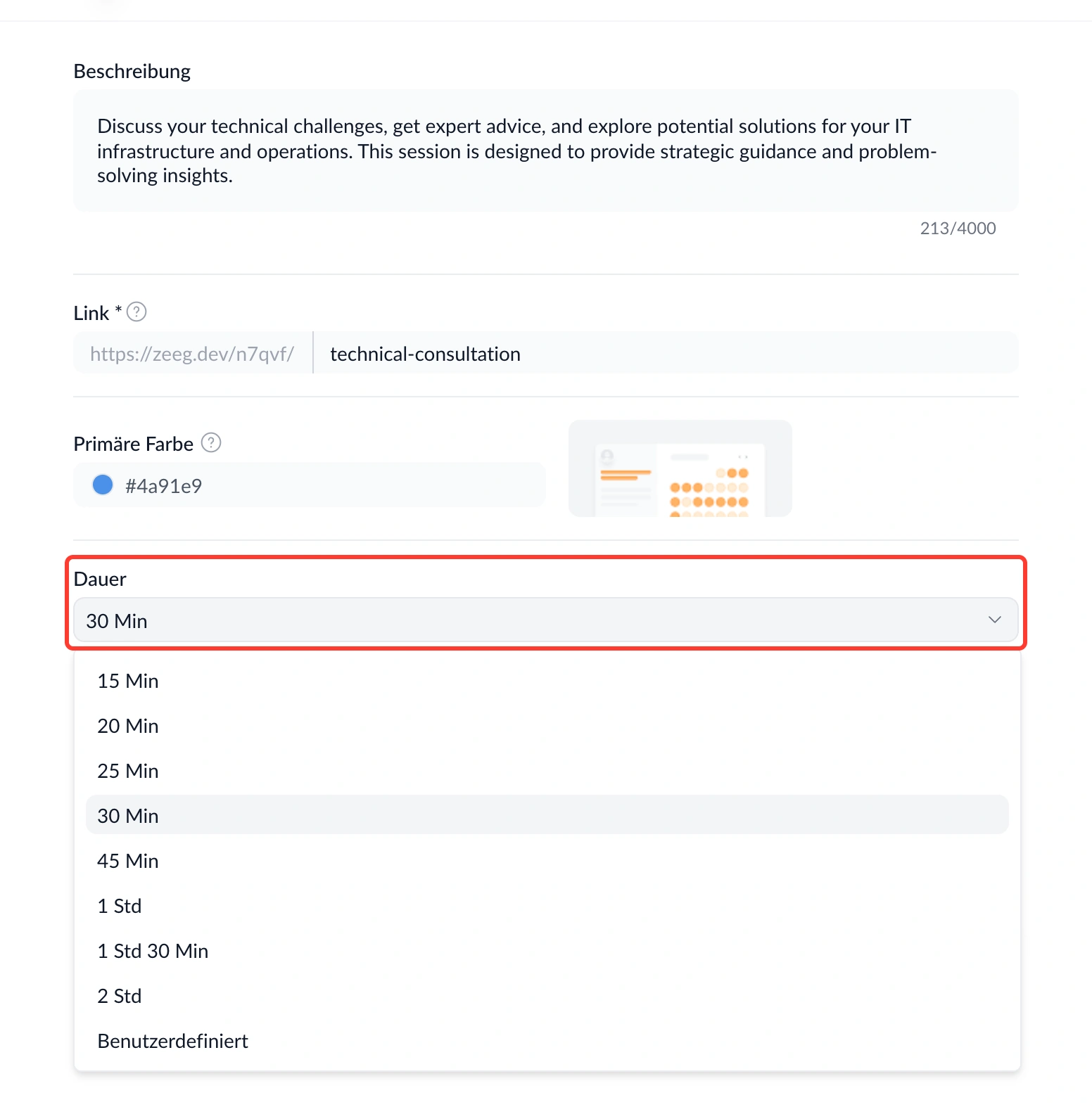The height and width of the screenshot is (1107, 1092).
Task: Click the help icon beside Primäre Farbe
Action: (x=211, y=442)
